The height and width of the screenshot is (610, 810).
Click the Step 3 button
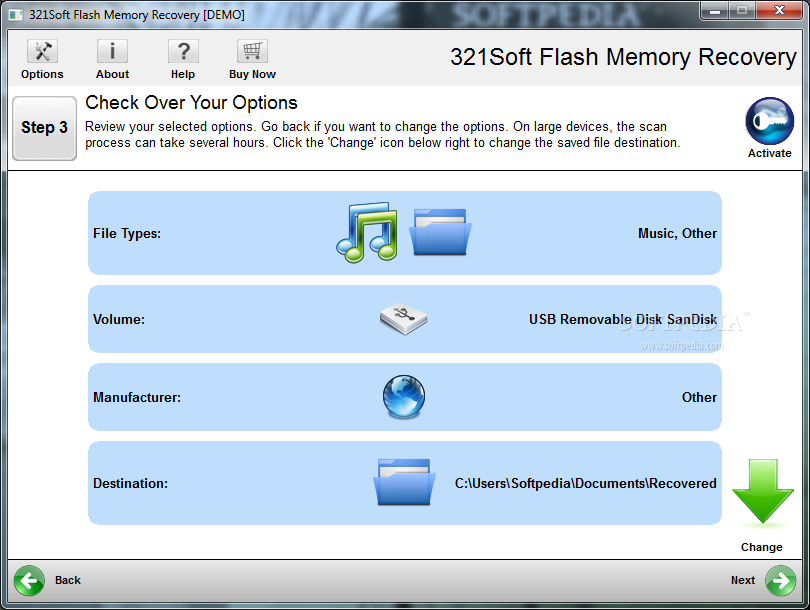tap(44, 128)
